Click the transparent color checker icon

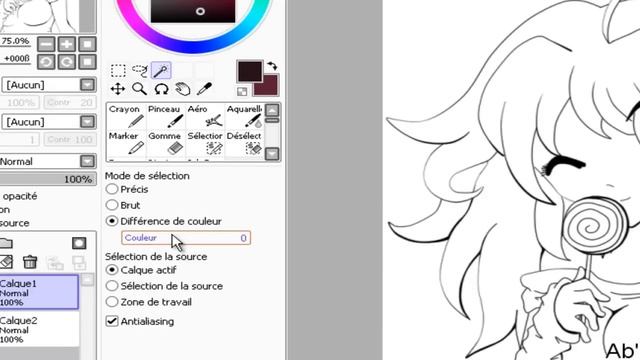pyautogui.click(x=242, y=91)
